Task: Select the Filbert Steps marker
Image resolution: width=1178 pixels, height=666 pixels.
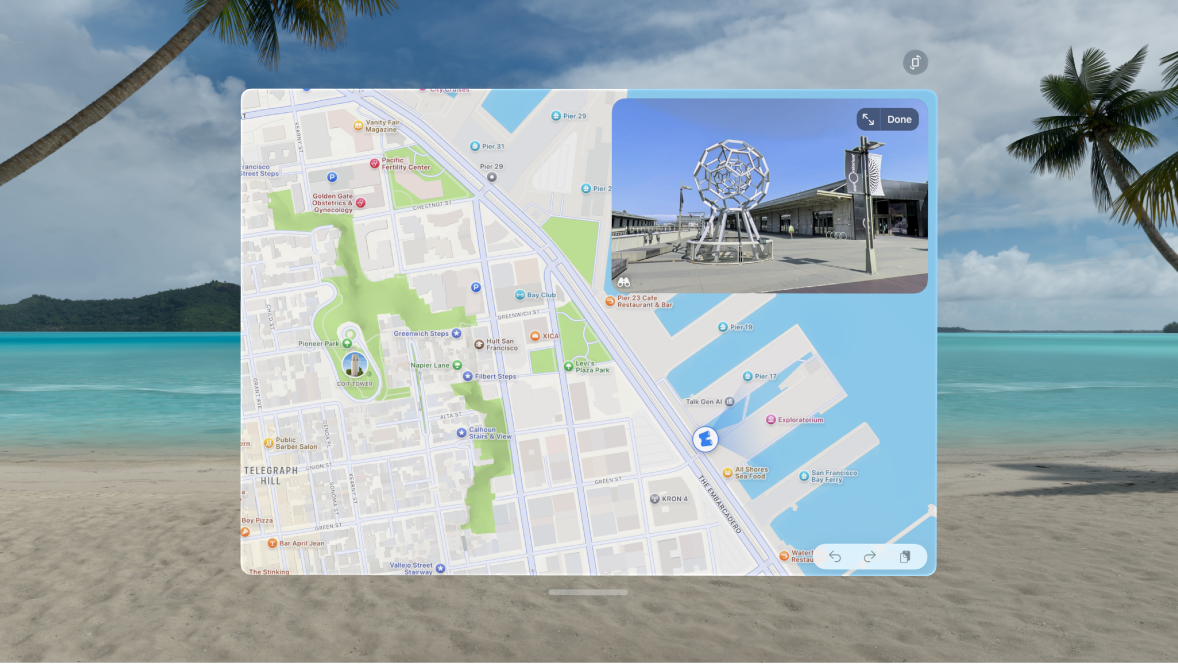Action: pos(467,376)
